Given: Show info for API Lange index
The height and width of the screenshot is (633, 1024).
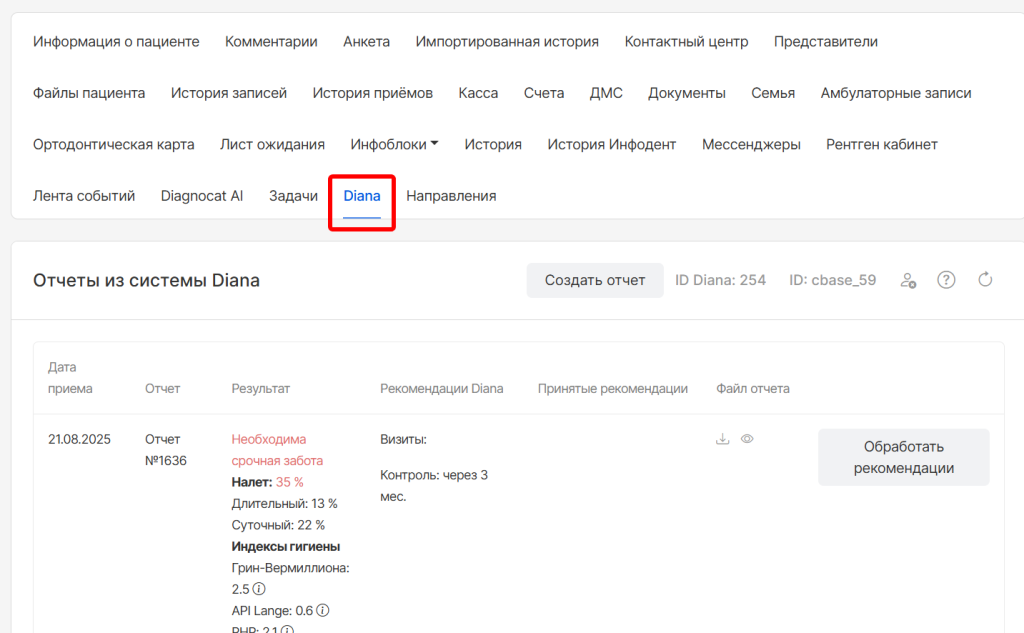Looking at the screenshot, I should (323, 610).
